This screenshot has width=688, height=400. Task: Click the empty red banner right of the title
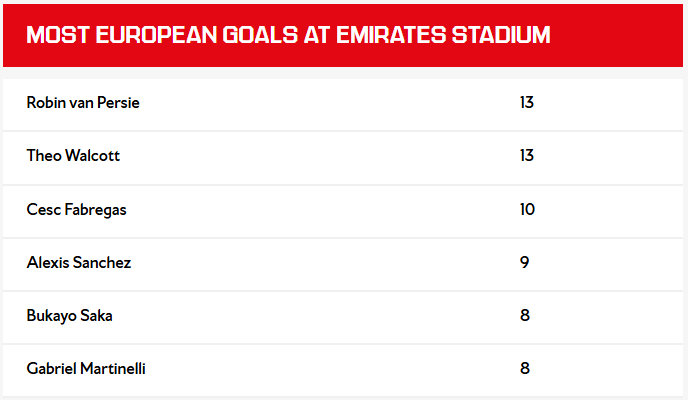pyautogui.click(x=620, y=35)
